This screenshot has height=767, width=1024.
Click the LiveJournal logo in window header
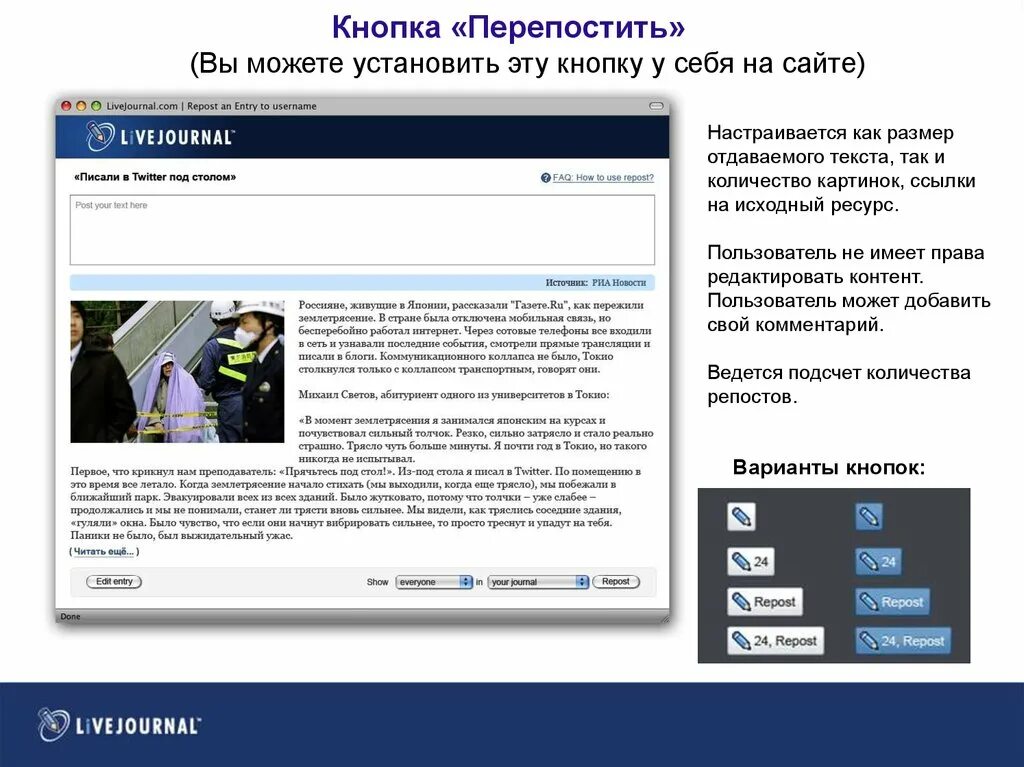click(x=159, y=137)
